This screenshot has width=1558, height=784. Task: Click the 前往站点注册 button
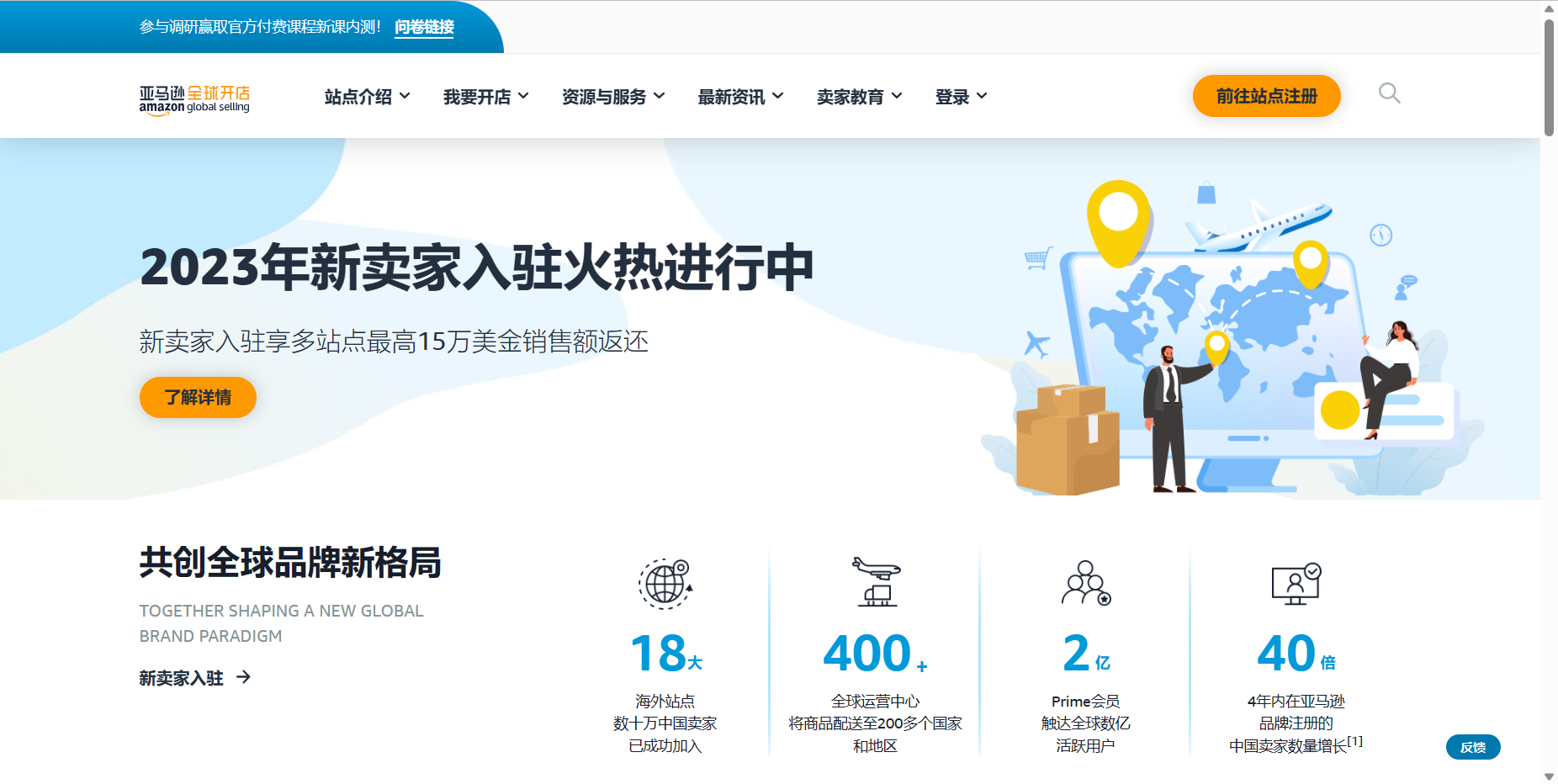click(x=1267, y=96)
